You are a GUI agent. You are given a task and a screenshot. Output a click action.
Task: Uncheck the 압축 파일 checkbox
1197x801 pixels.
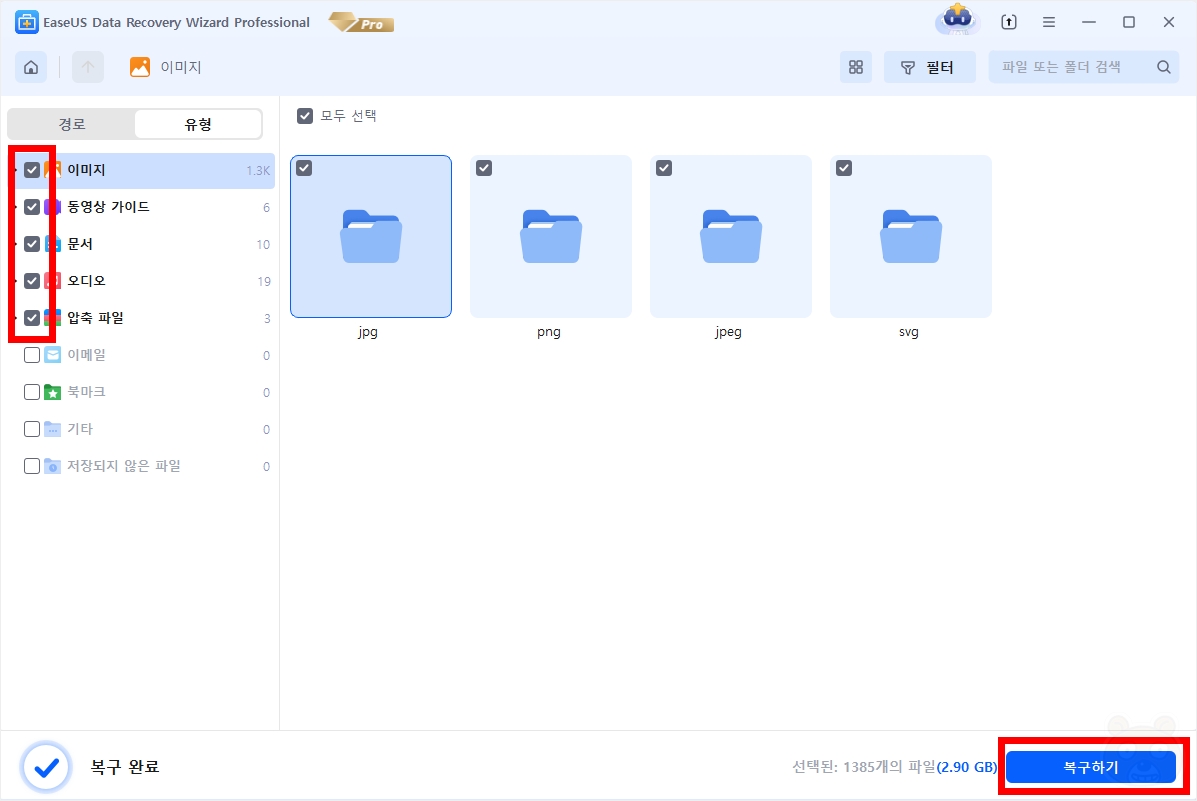pyautogui.click(x=32, y=318)
